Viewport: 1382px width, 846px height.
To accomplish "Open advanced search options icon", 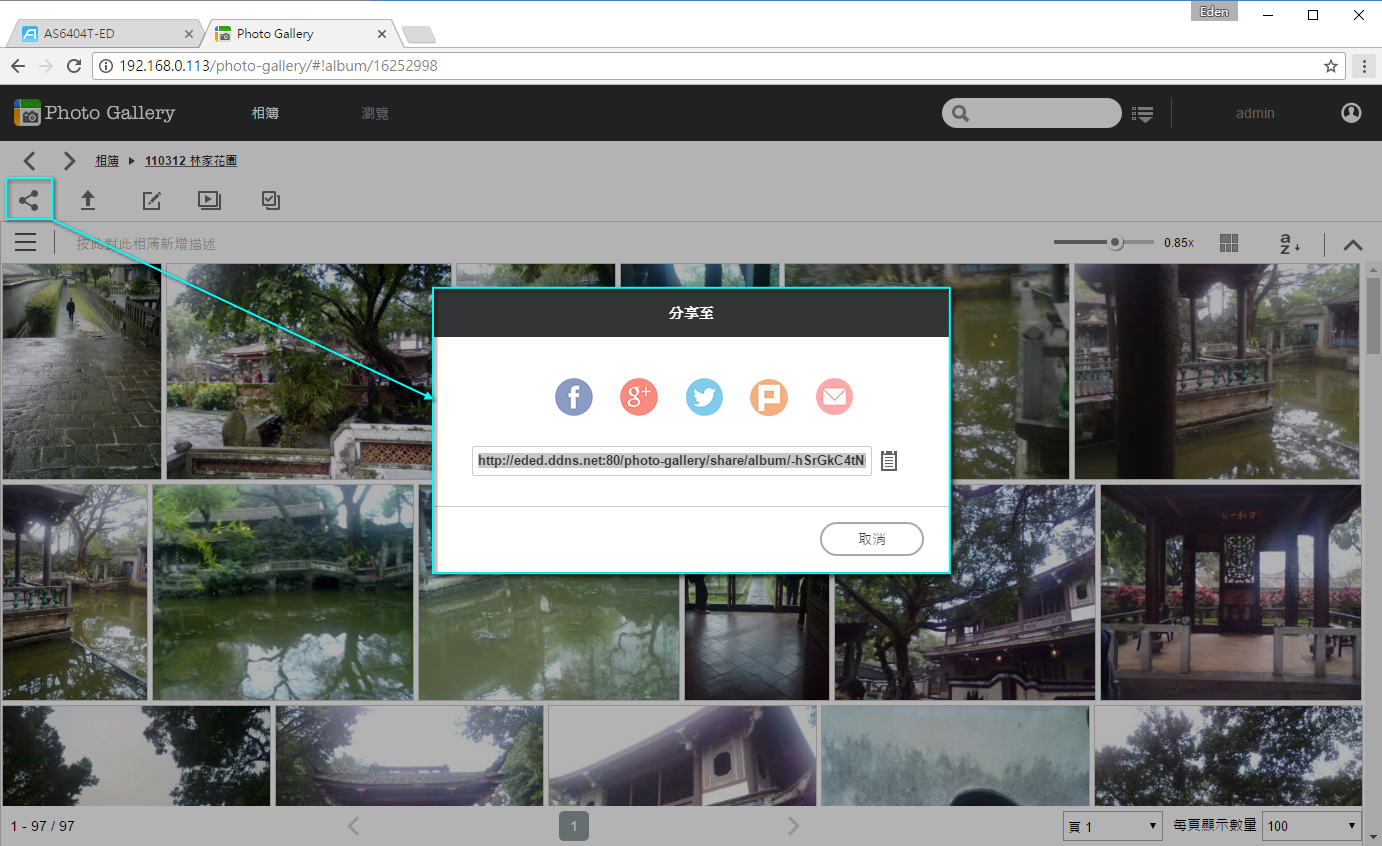I will pos(1143,114).
